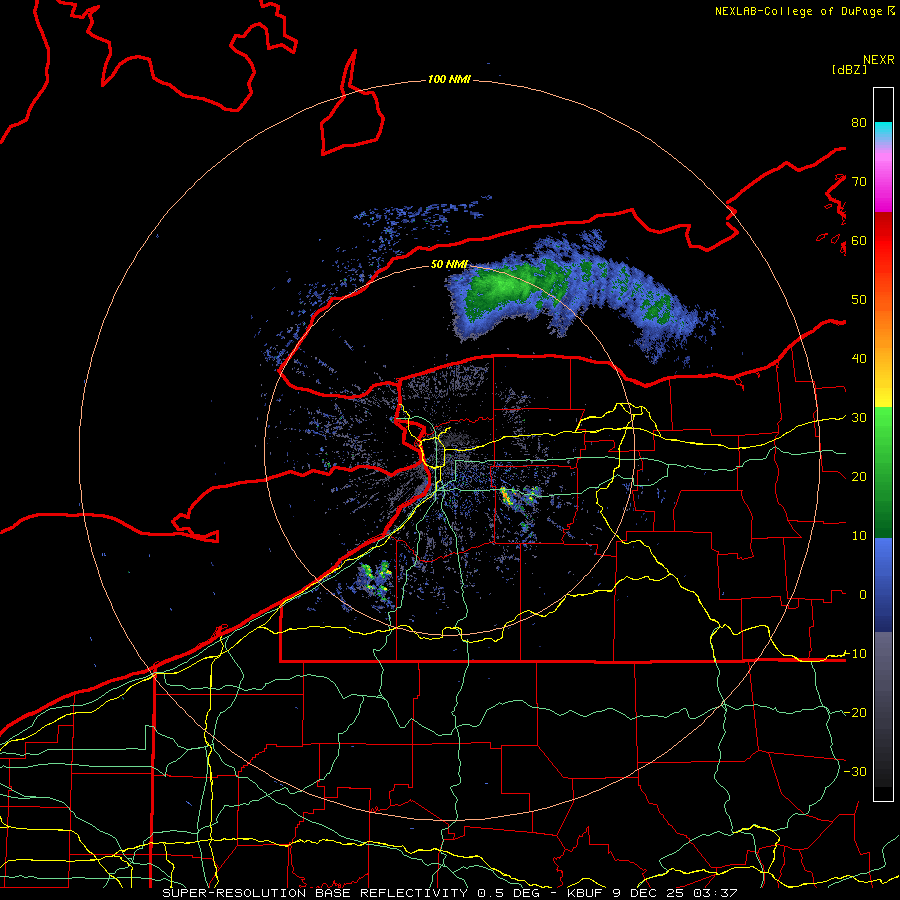Screen dimensions: 900x900
Task: Click the -10 value on dBZ scale
Action: tap(855, 653)
